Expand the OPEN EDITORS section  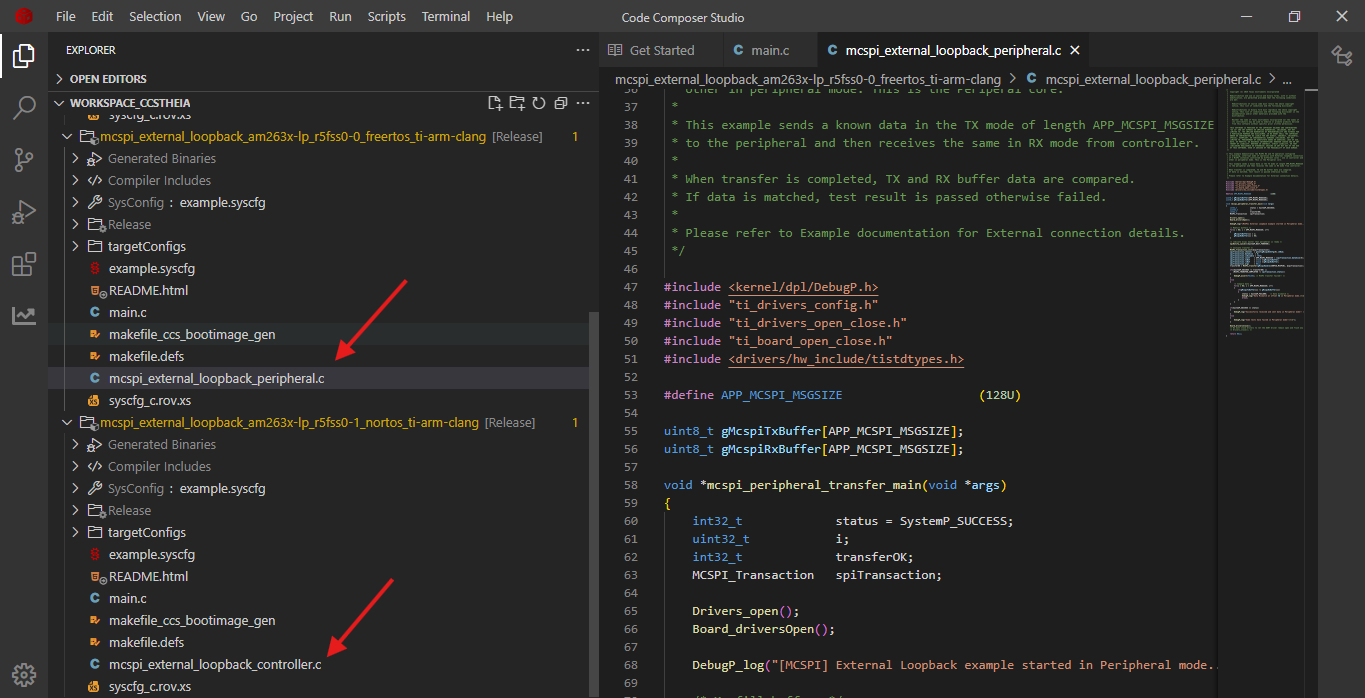coord(108,79)
